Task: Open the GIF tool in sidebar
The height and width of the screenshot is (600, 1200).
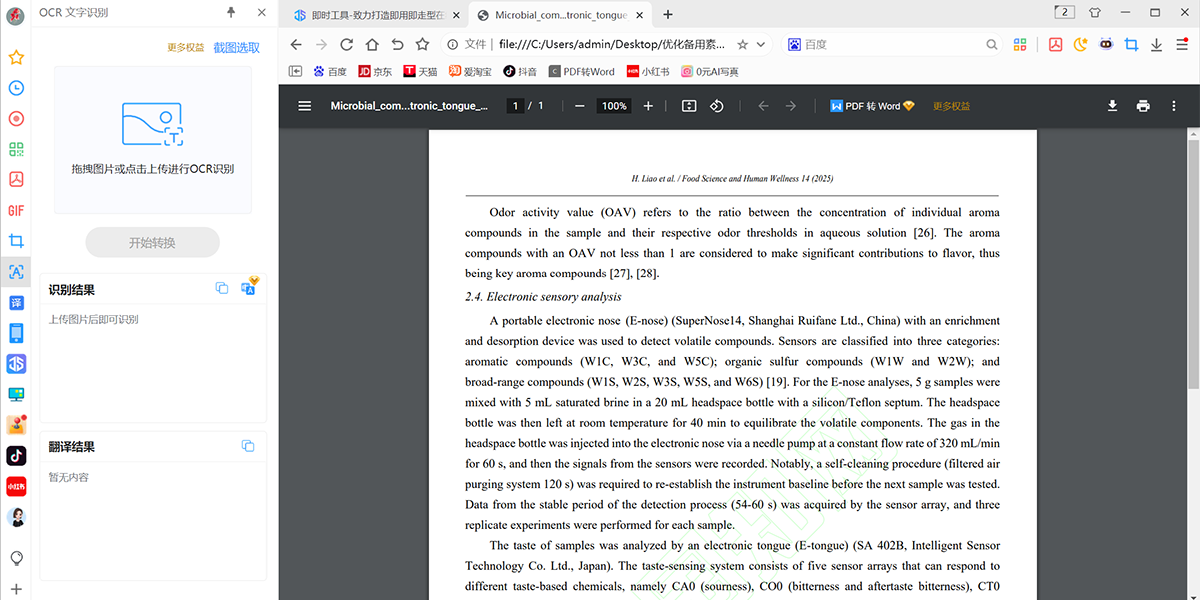Action: (16, 210)
